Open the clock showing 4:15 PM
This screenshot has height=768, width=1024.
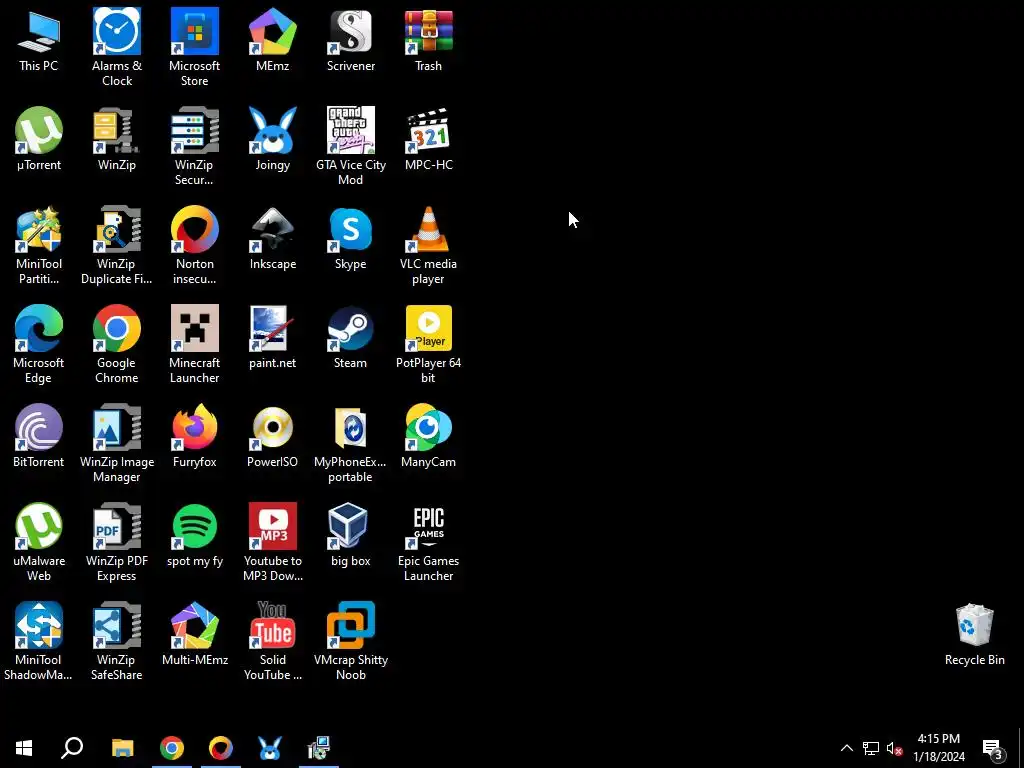(938, 748)
